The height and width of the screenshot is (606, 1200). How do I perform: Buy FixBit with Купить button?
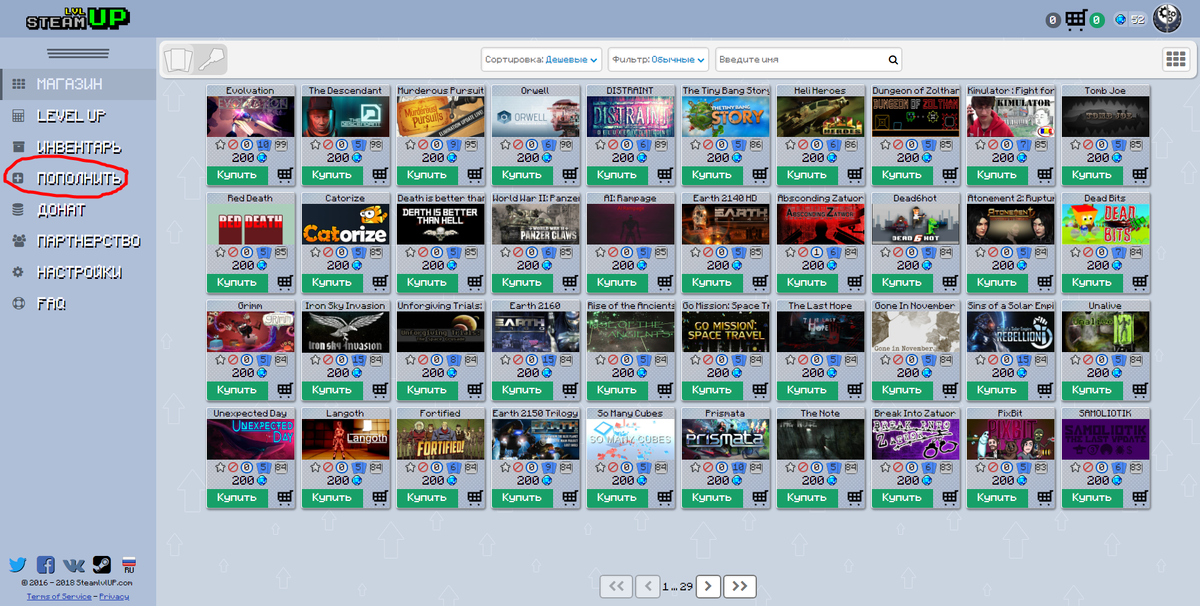(996, 497)
